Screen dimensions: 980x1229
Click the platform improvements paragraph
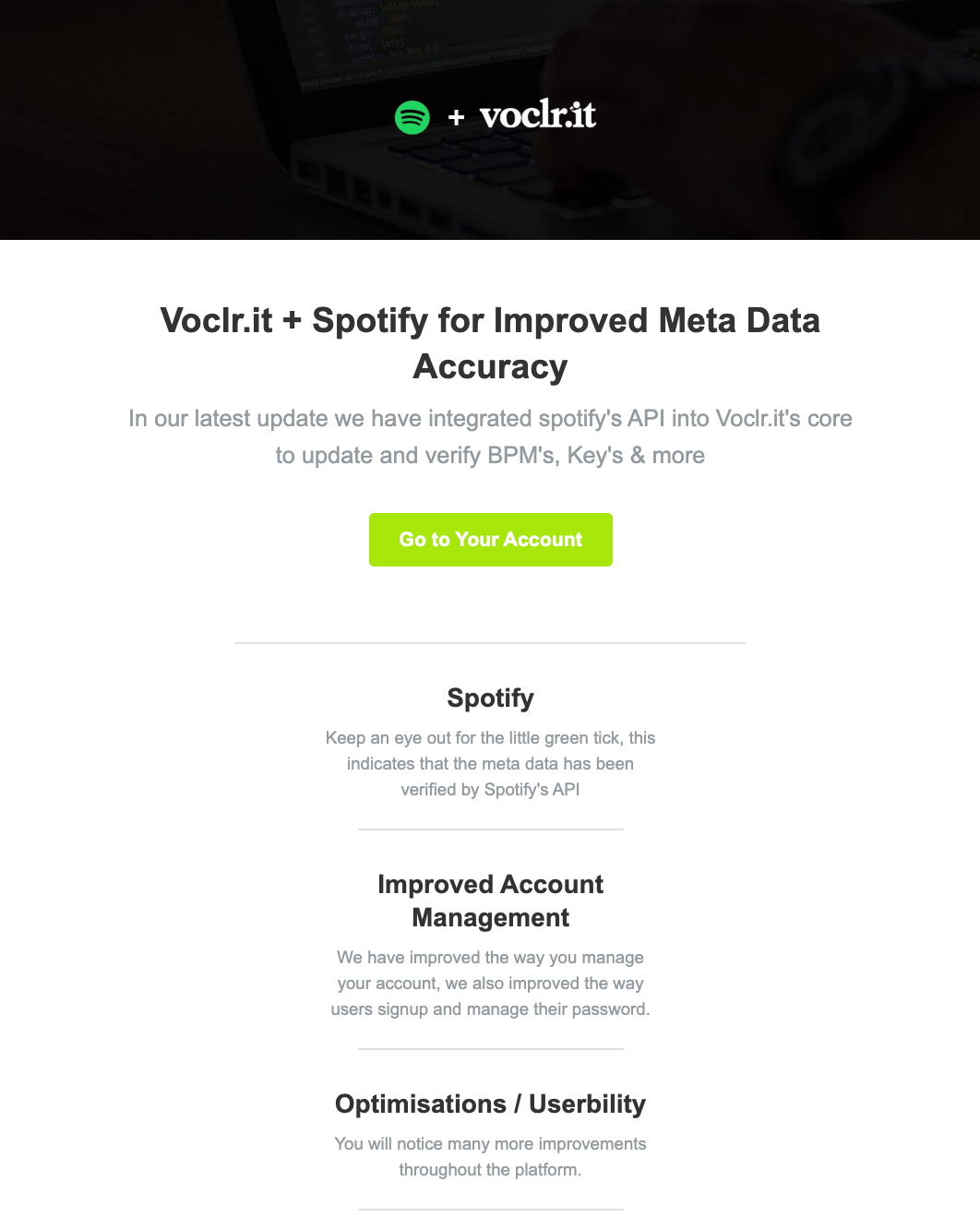tap(490, 1157)
